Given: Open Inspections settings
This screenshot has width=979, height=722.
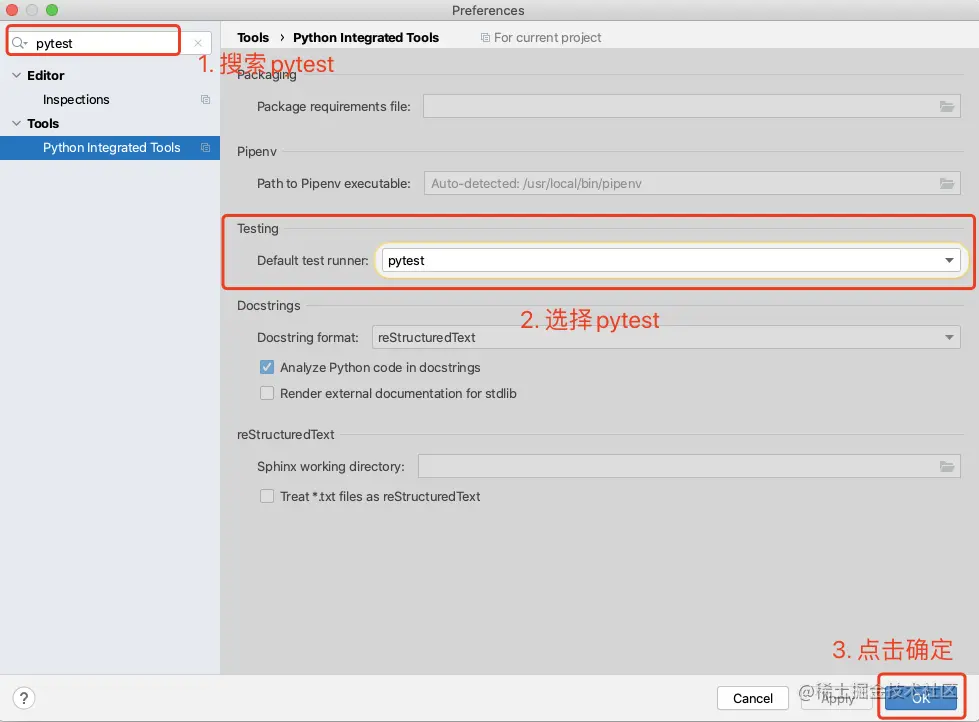Looking at the screenshot, I should pos(76,99).
